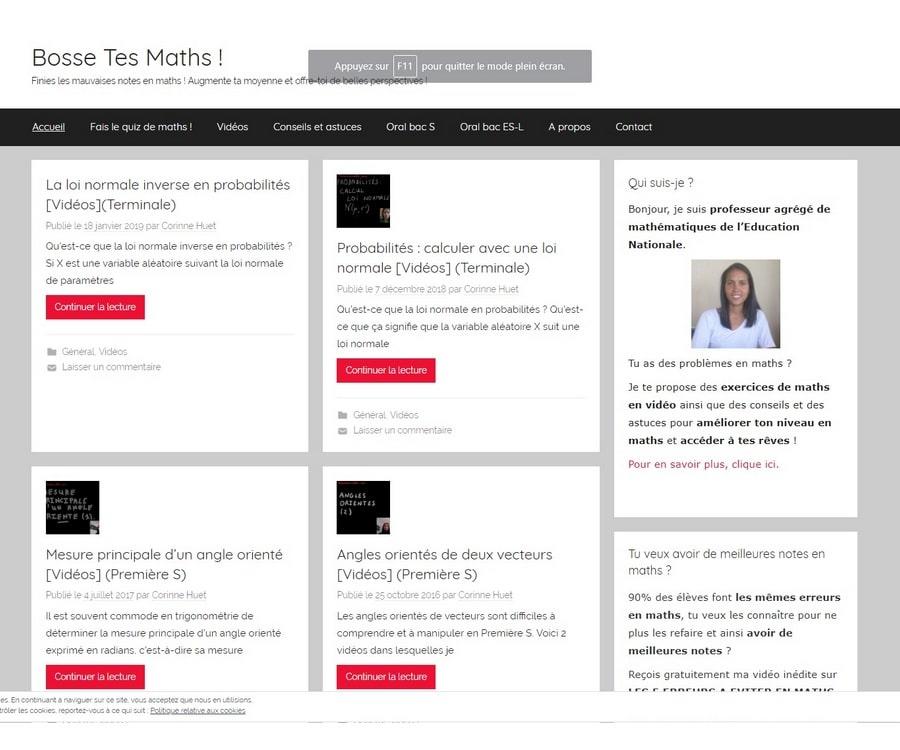Open the Angles orientés video thumbnail
900x750 pixels.
[363, 507]
